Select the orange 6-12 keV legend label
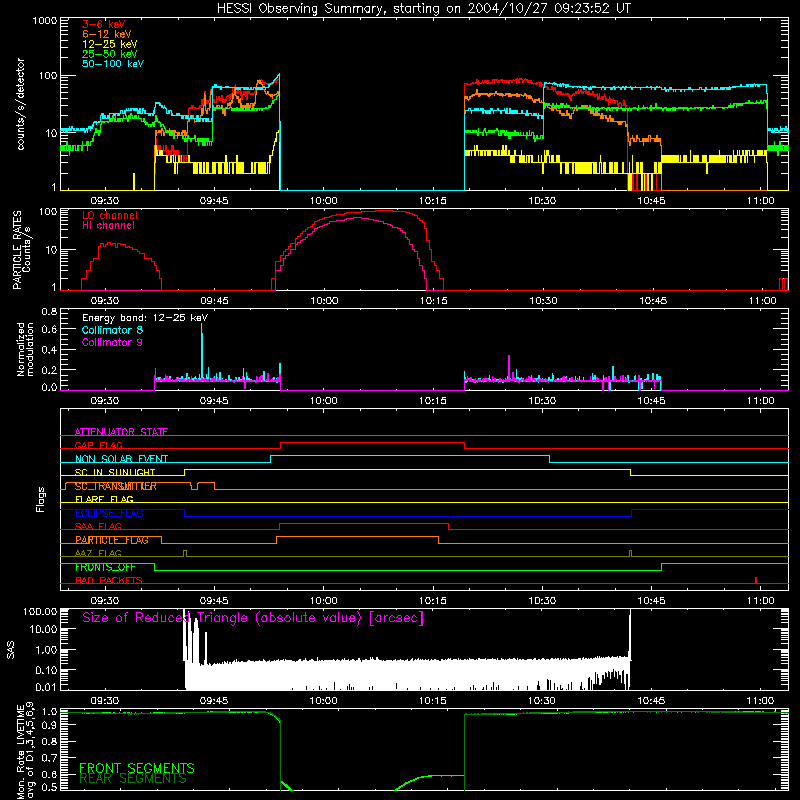Screen dimensions: 800x800 tap(106, 34)
